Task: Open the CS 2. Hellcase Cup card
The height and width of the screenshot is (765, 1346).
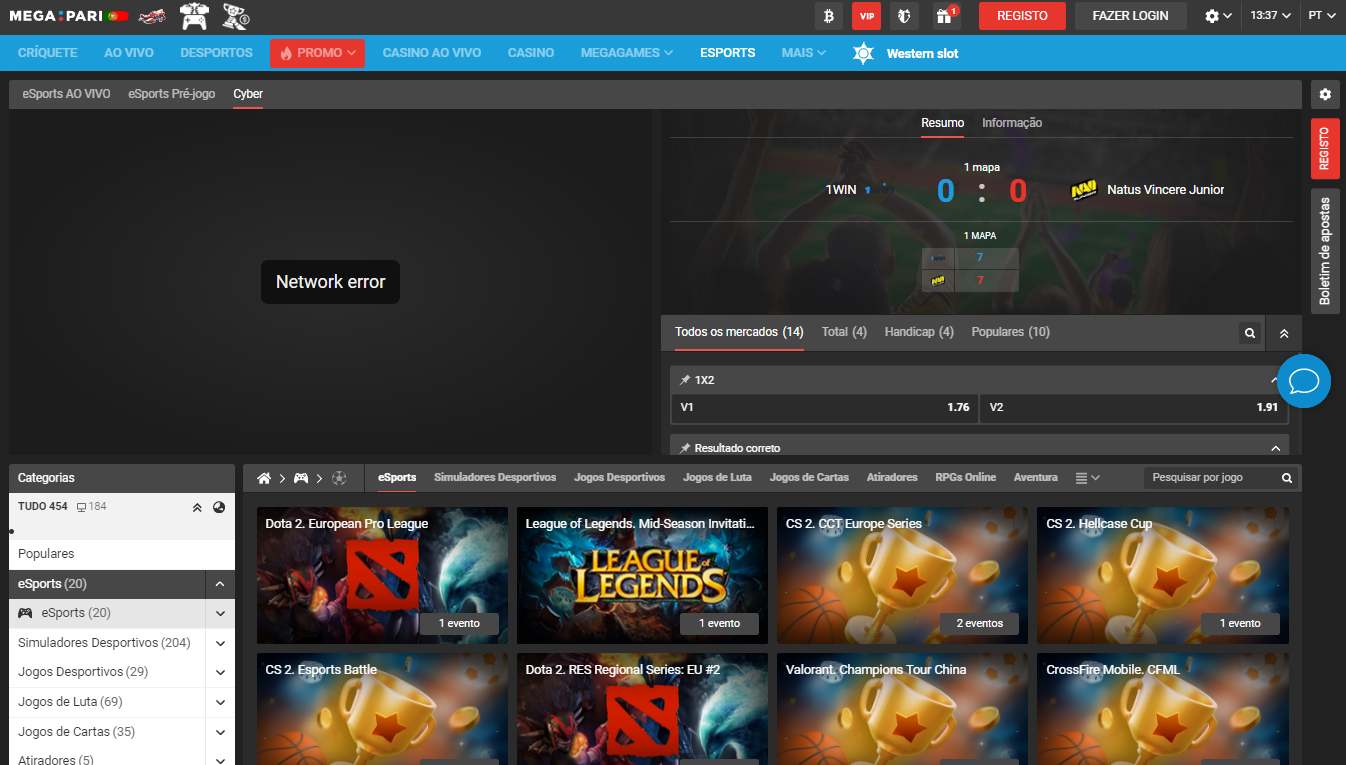Action: tap(1163, 575)
